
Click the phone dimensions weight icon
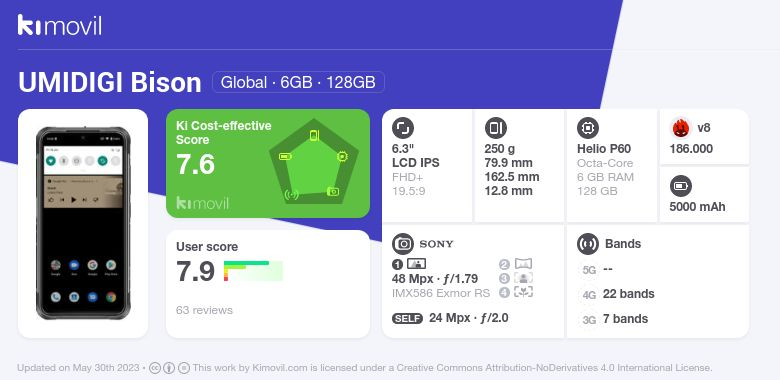495,128
